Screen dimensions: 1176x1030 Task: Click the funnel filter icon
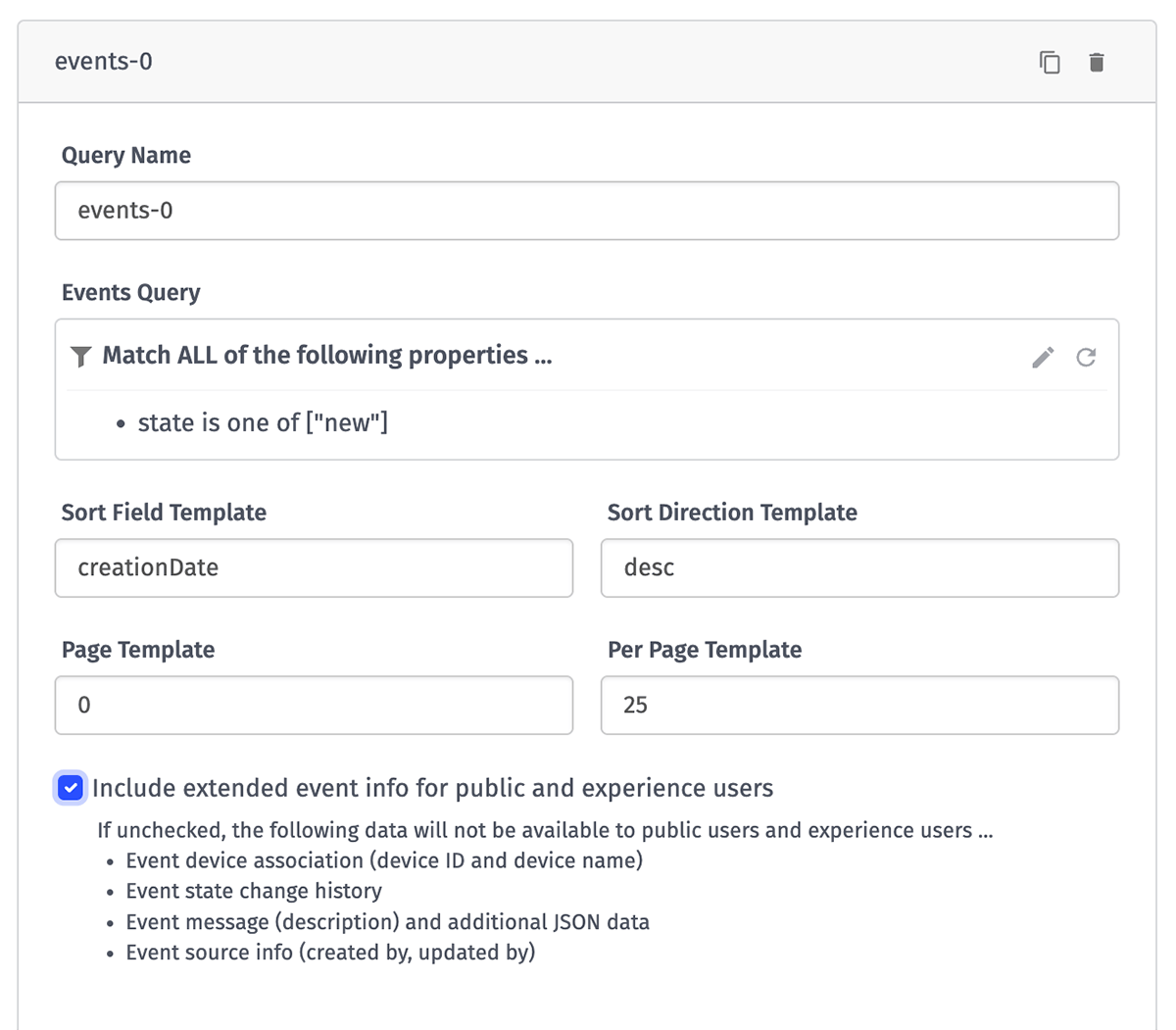81,356
